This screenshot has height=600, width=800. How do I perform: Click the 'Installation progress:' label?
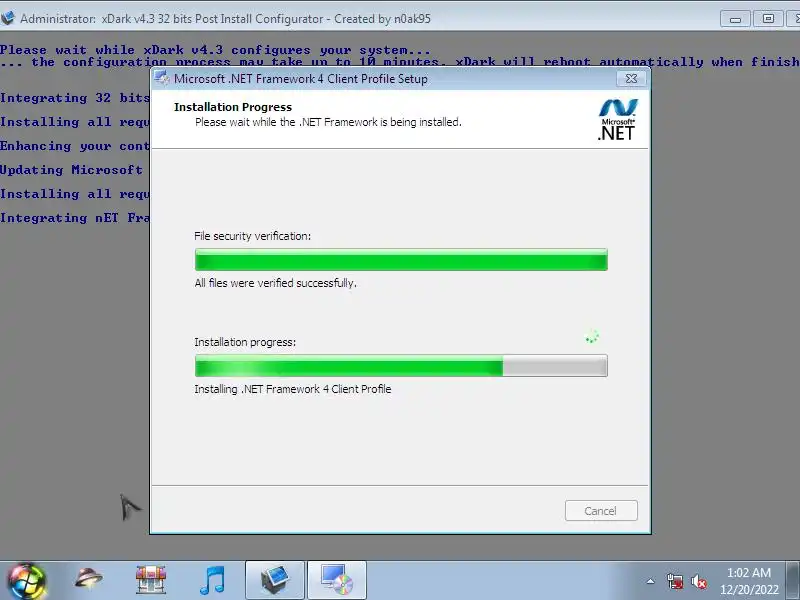tap(245, 342)
